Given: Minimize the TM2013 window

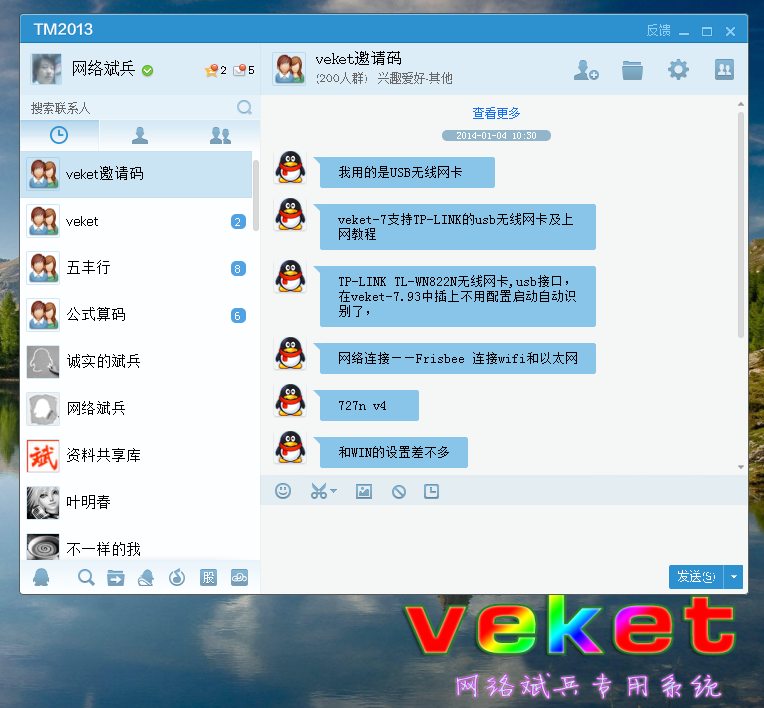Looking at the screenshot, I should [x=684, y=32].
